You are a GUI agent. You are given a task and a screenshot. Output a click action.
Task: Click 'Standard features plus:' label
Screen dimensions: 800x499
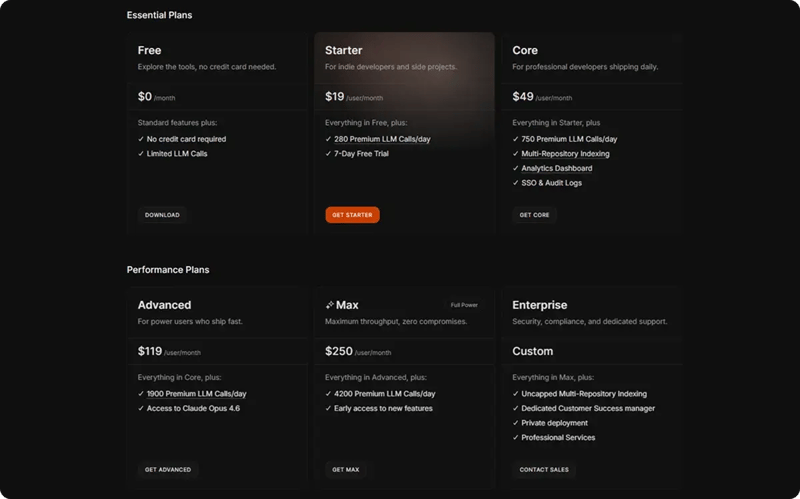(x=178, y=123)
